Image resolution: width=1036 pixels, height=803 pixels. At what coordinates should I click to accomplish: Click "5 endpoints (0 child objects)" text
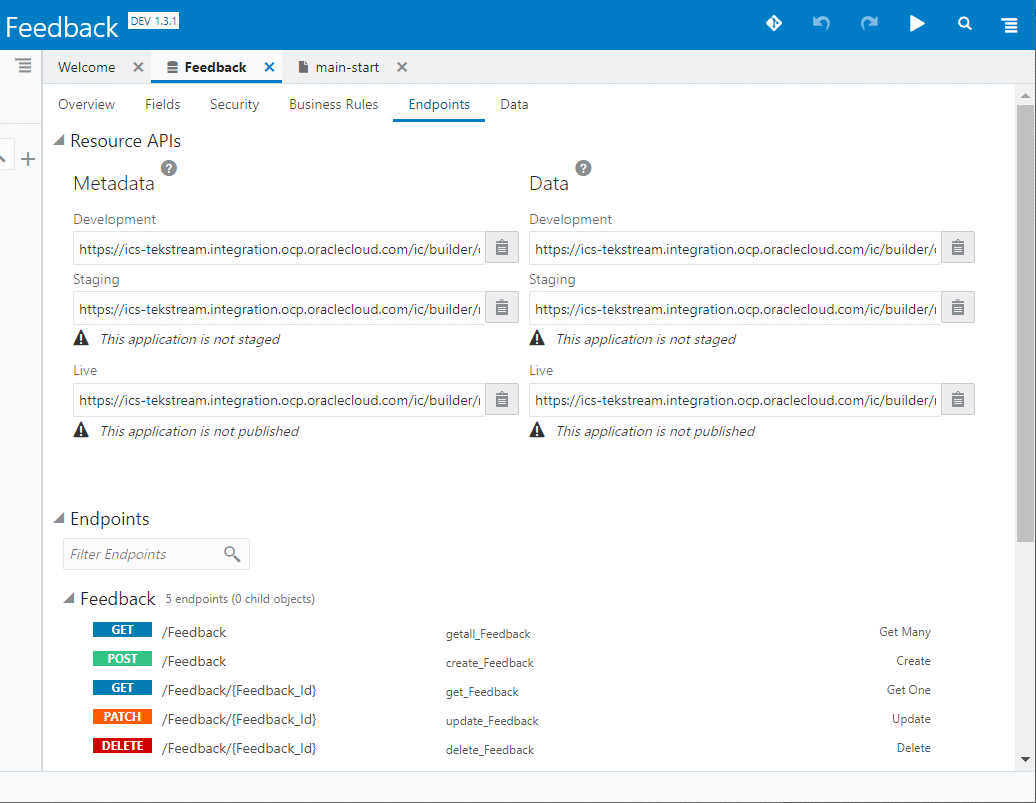240,599
